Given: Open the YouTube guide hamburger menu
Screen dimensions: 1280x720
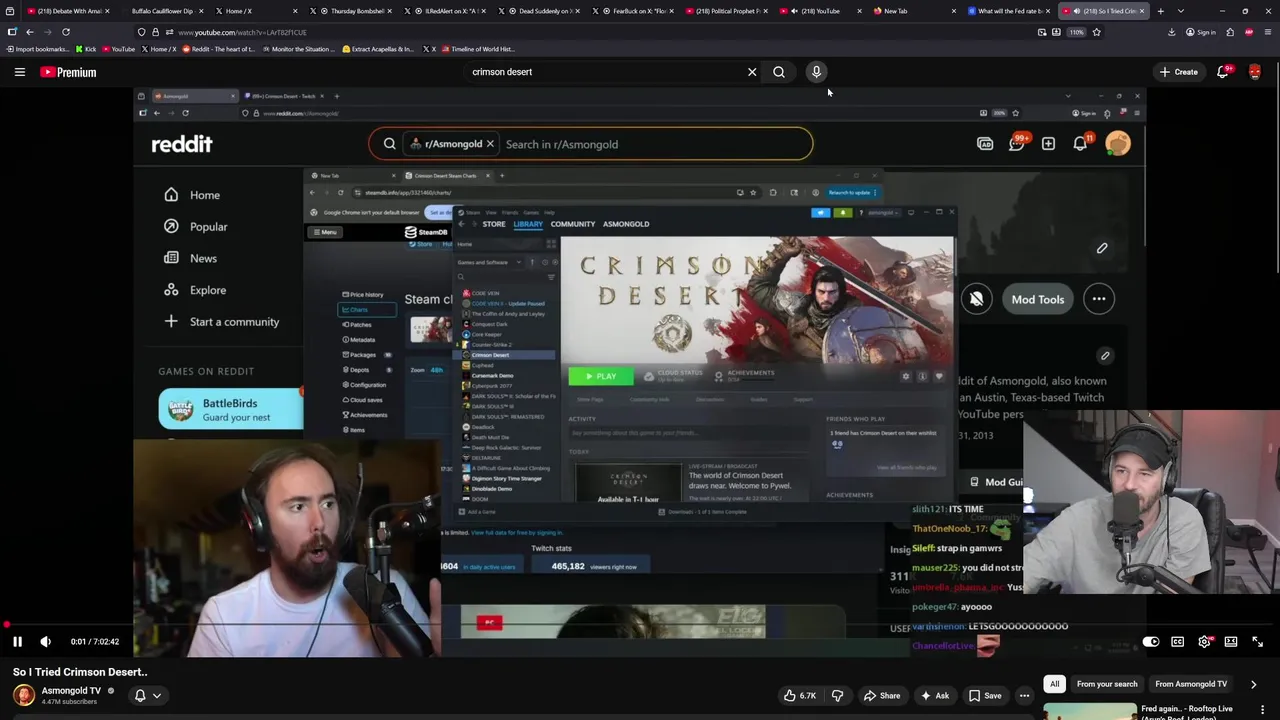Looking at the screenshot, I should [x=19, y=72].
